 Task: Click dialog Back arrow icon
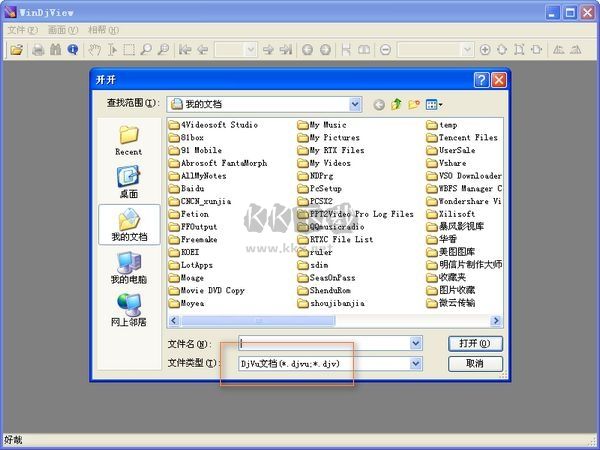379,104
